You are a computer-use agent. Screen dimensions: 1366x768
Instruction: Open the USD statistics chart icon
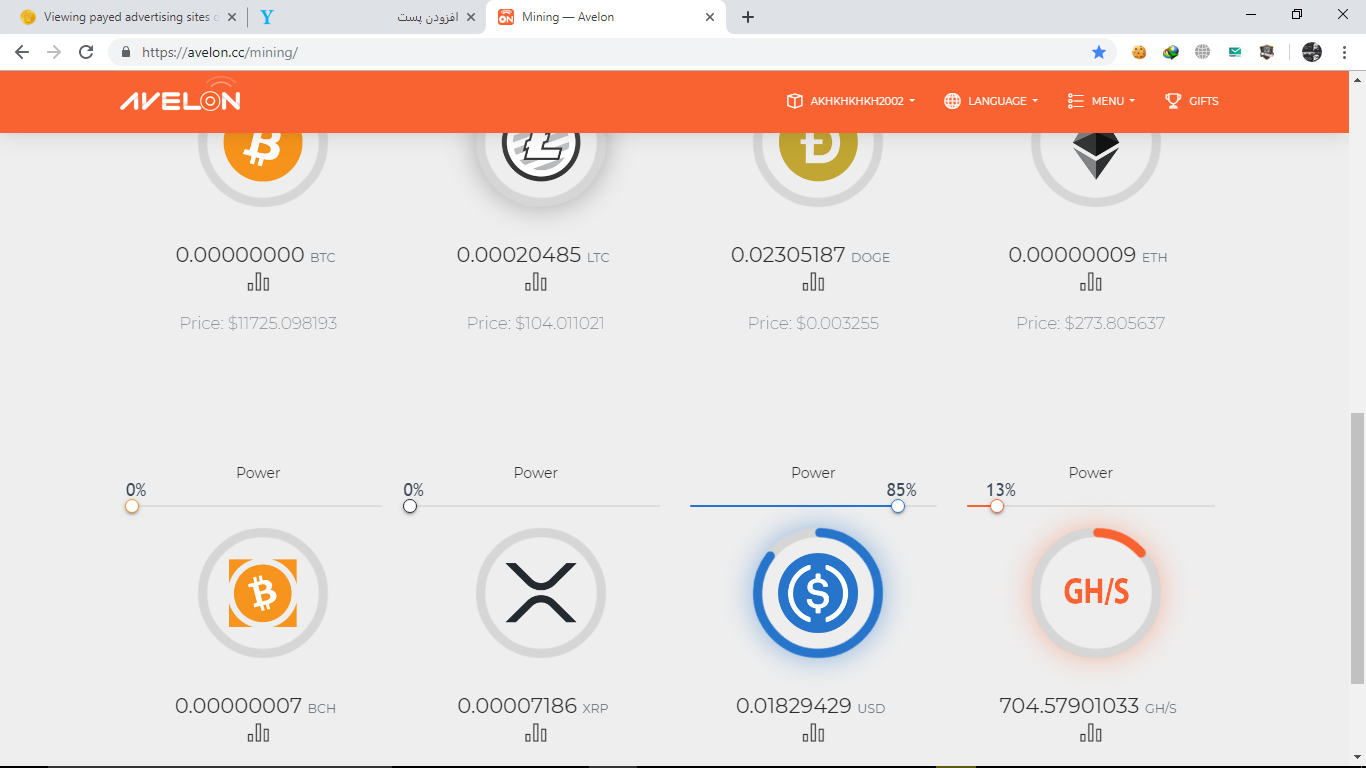[x=813, y=733]
